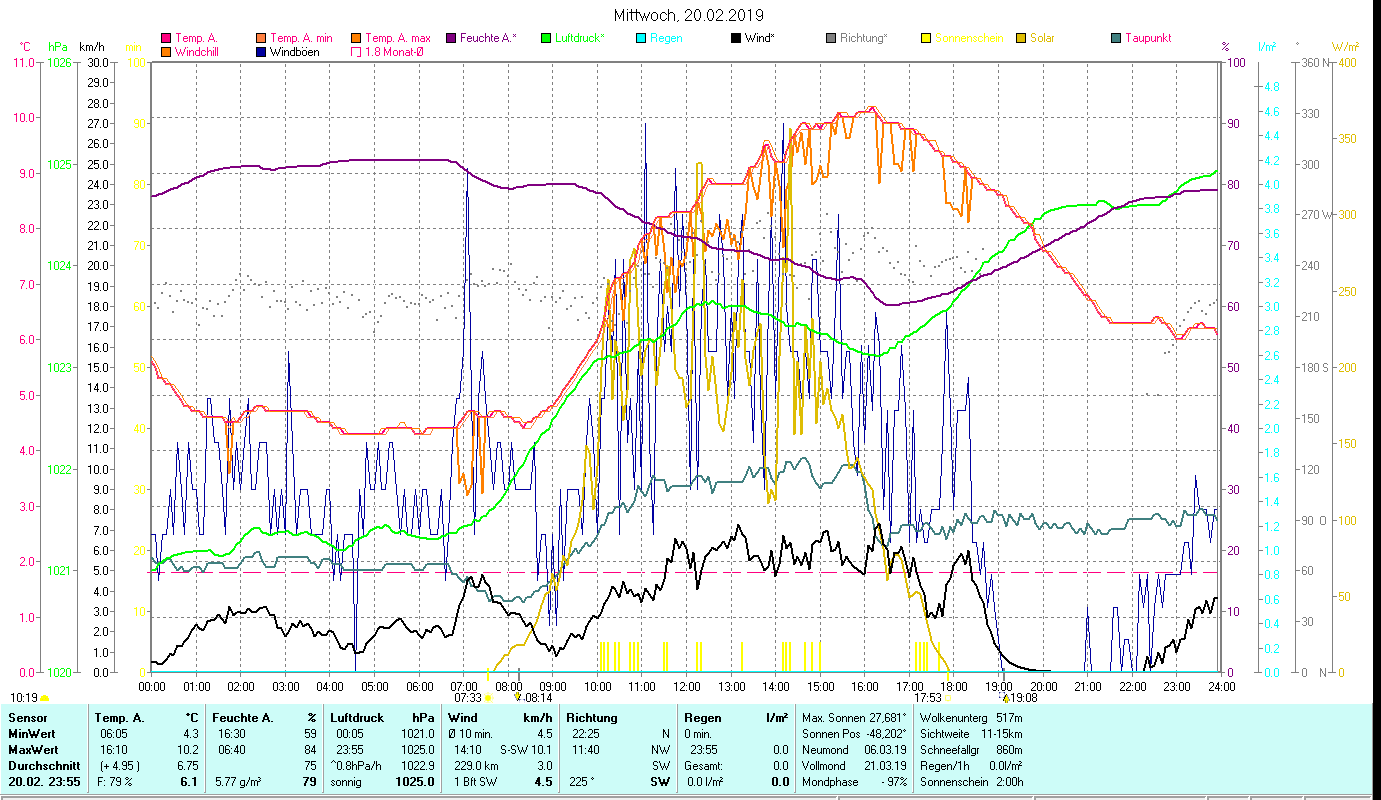
Task: Click the 'Richtung*' legend label
Action: (x=863, y=38)
